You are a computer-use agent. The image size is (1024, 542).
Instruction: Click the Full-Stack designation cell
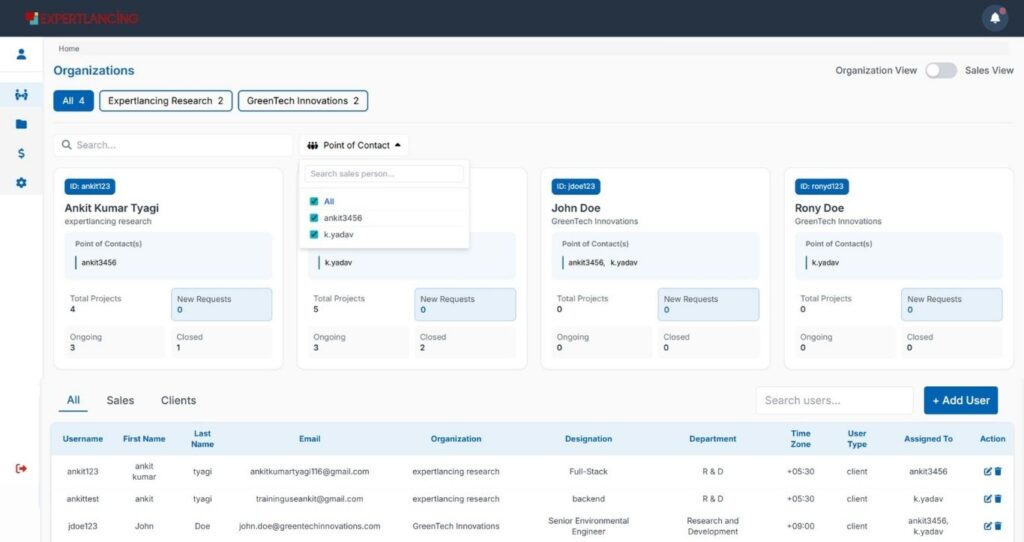588,471
